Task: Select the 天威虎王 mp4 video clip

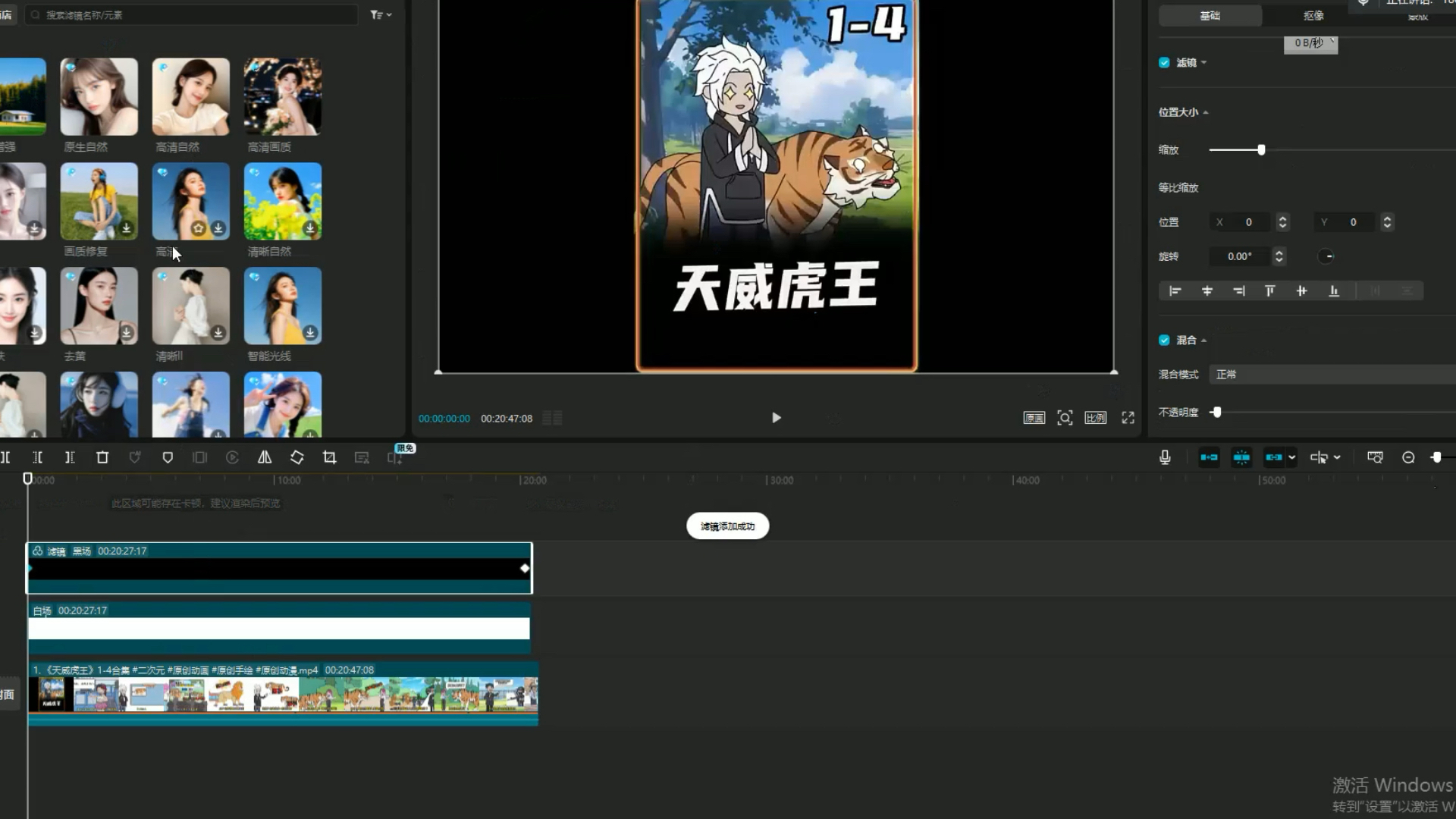Action: click(284, 694)
